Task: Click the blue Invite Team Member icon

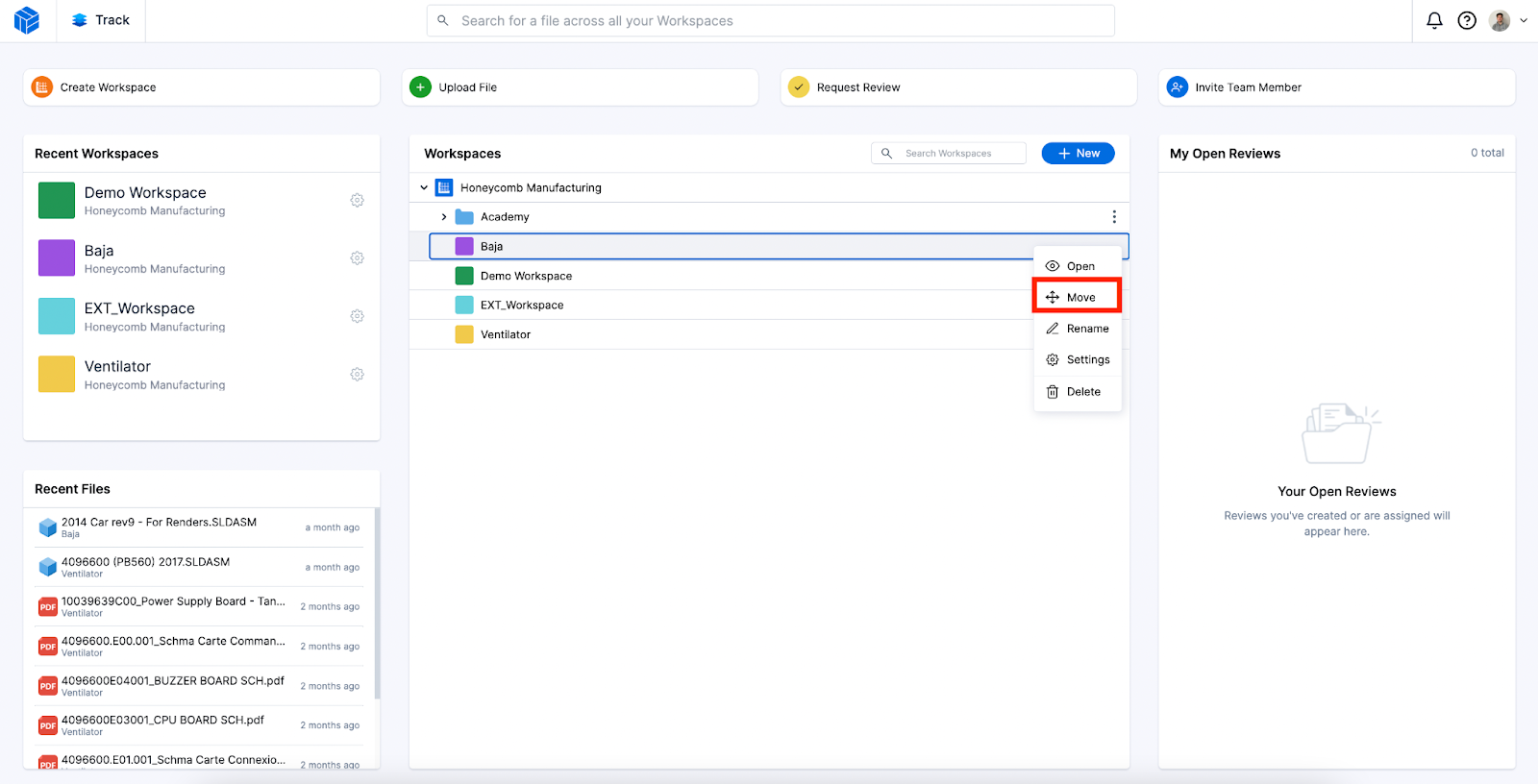Action: point(1178,87)
